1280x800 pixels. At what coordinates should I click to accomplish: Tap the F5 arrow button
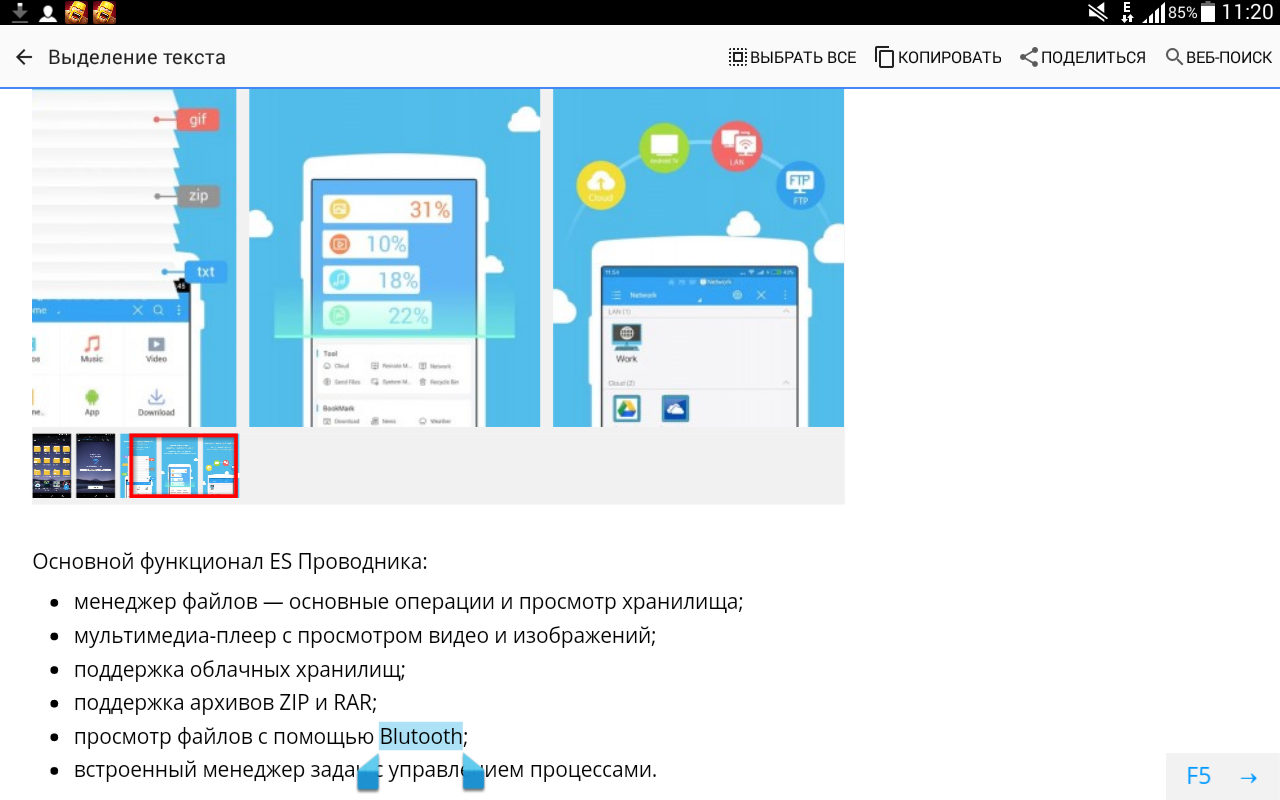pos(1222,777)
